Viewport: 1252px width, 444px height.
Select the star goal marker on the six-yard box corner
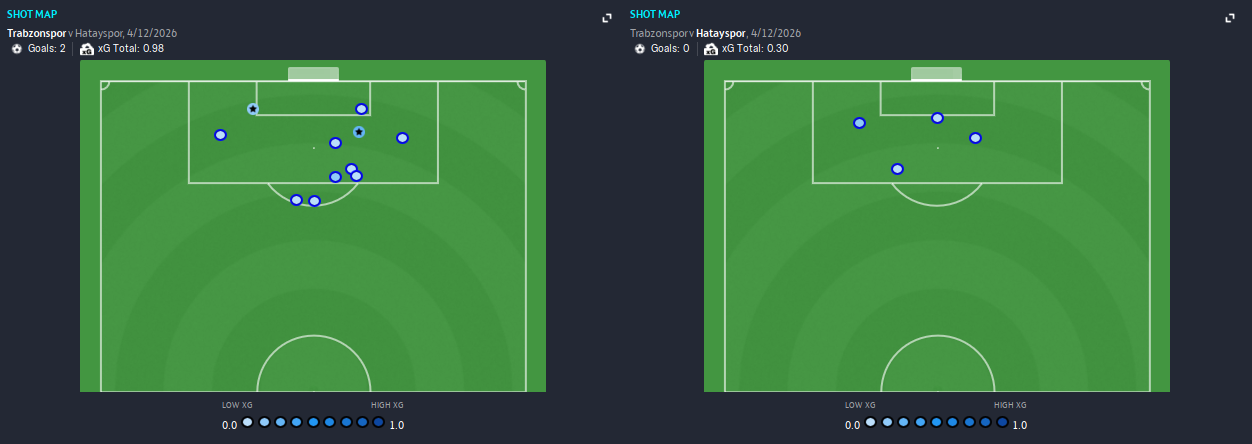pos(253,109)
